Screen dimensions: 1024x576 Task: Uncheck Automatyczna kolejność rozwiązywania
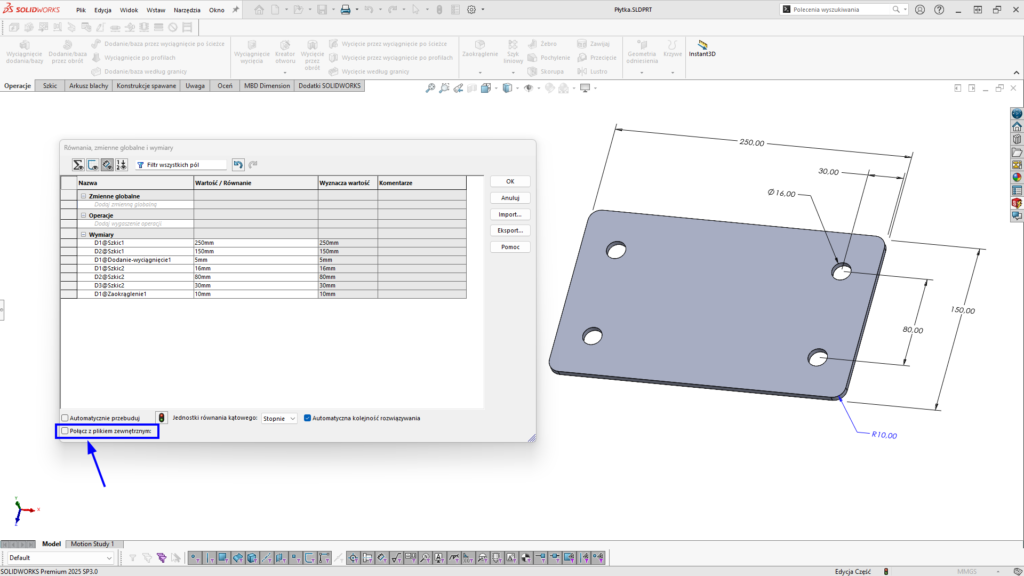point(308,418)
